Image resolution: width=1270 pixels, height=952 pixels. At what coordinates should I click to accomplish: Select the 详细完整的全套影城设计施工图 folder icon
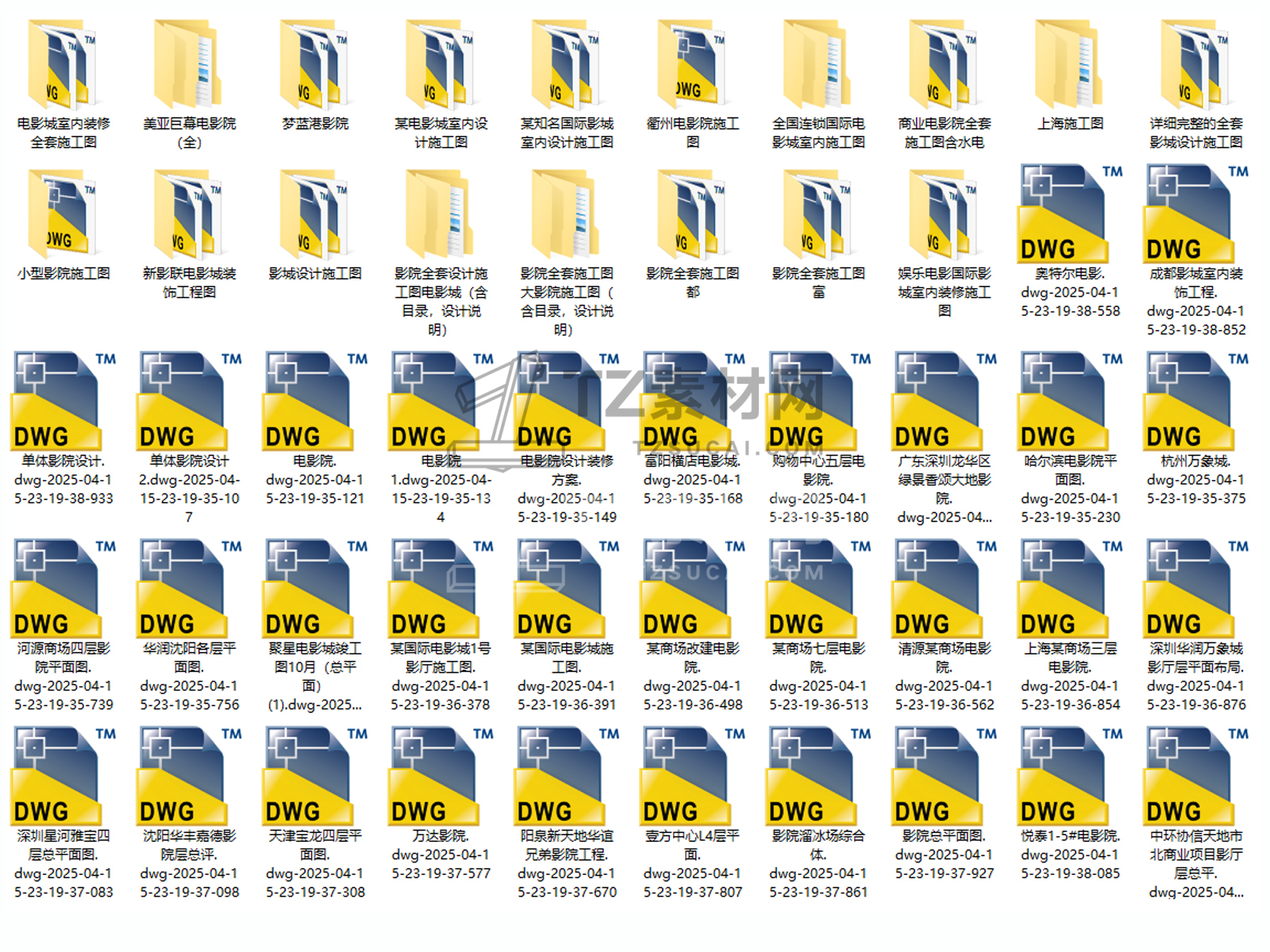click(x=1195, y=64)
